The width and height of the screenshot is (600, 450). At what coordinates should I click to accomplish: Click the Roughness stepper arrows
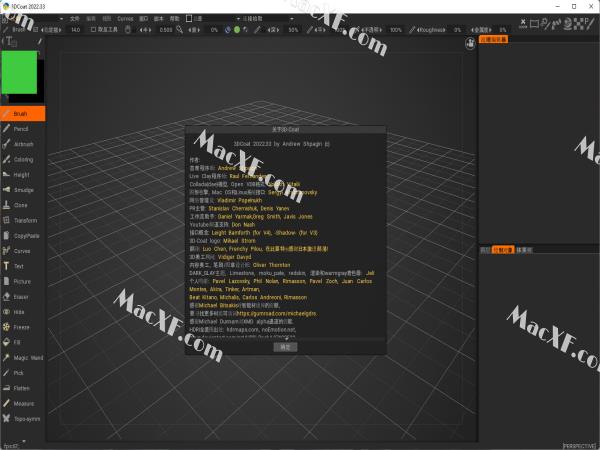click(431, 29)
